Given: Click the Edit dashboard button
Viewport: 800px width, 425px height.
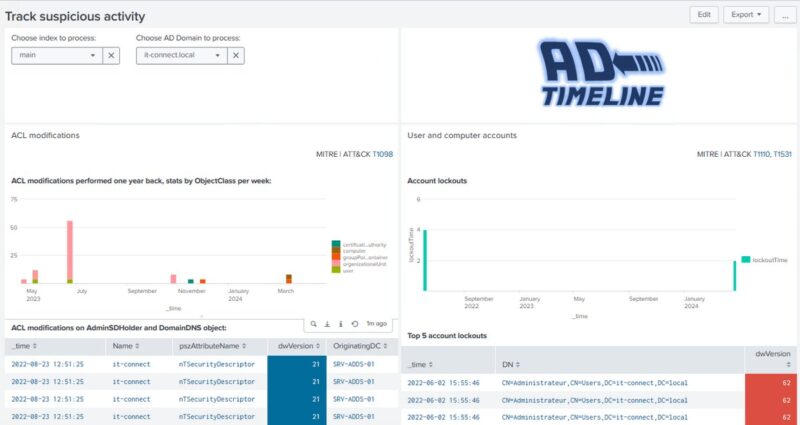Looking at the screenshot, I should click(704, 15).
